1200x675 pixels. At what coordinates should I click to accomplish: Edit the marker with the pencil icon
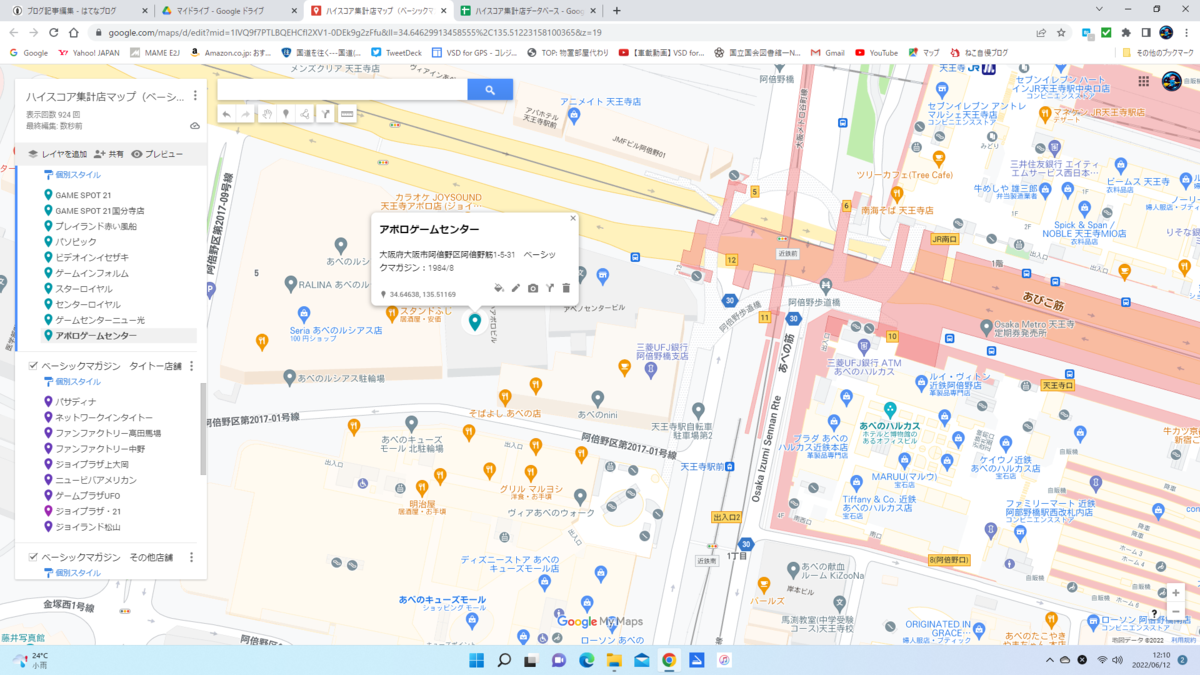[x=516, y=288]
